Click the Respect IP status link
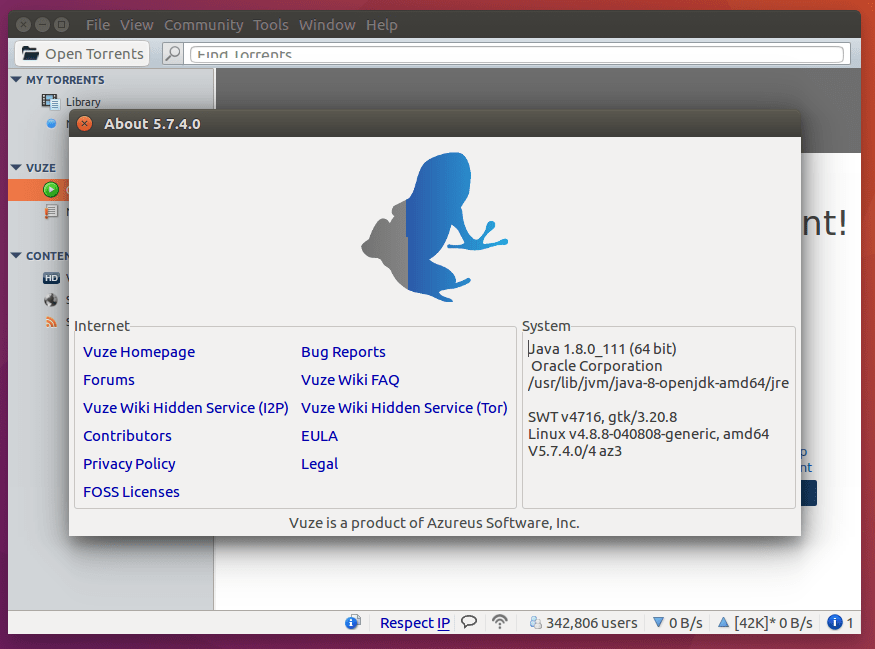 point(415,623)
